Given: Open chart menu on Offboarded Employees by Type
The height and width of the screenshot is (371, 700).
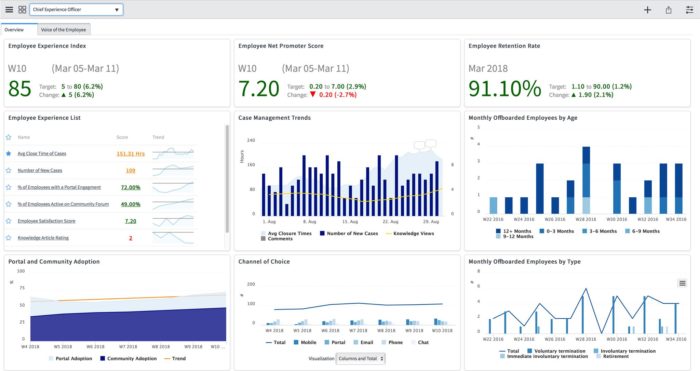Looking at the screenshot, I should tap(682, 283).
